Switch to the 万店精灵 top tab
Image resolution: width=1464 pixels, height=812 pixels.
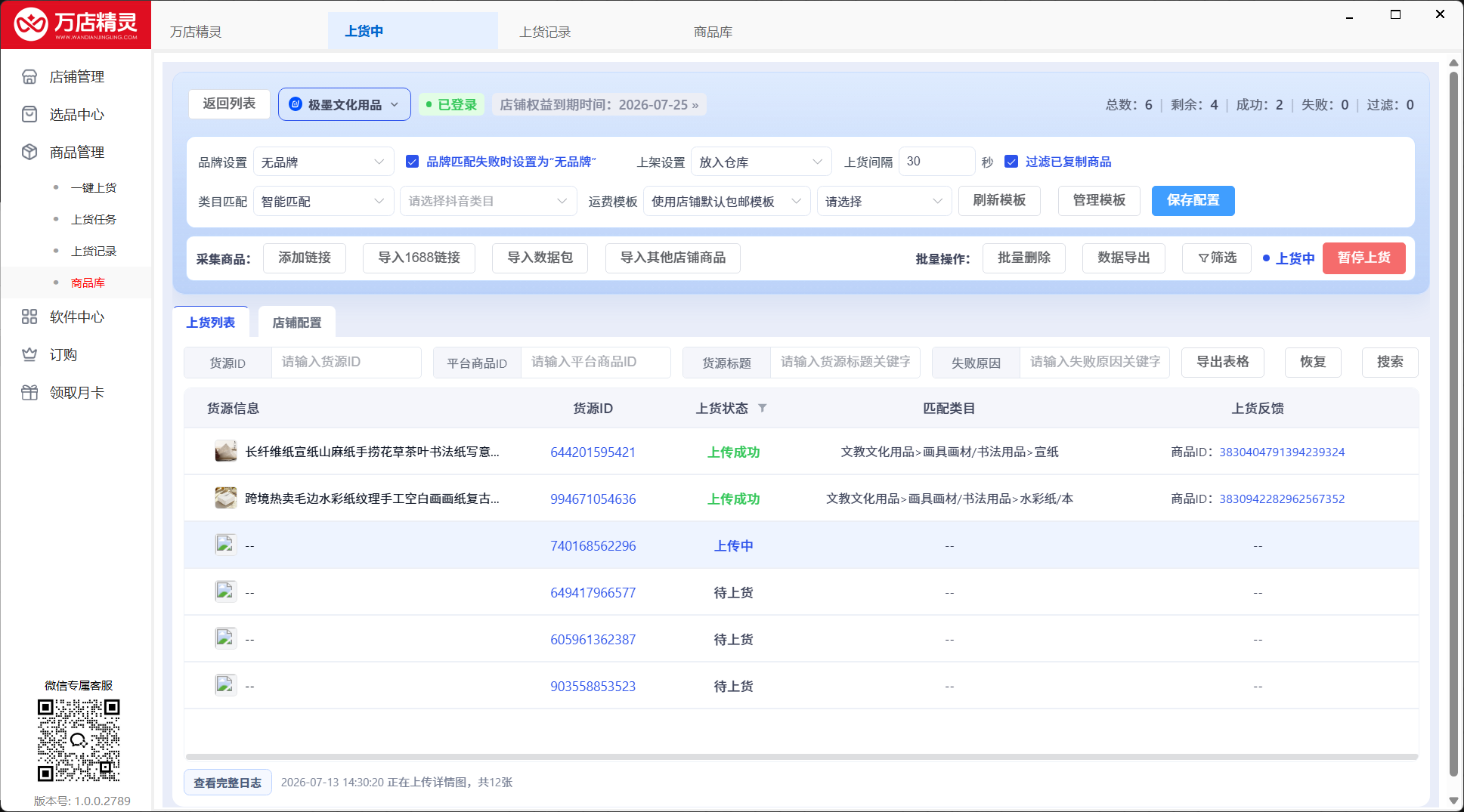point(196,32)
